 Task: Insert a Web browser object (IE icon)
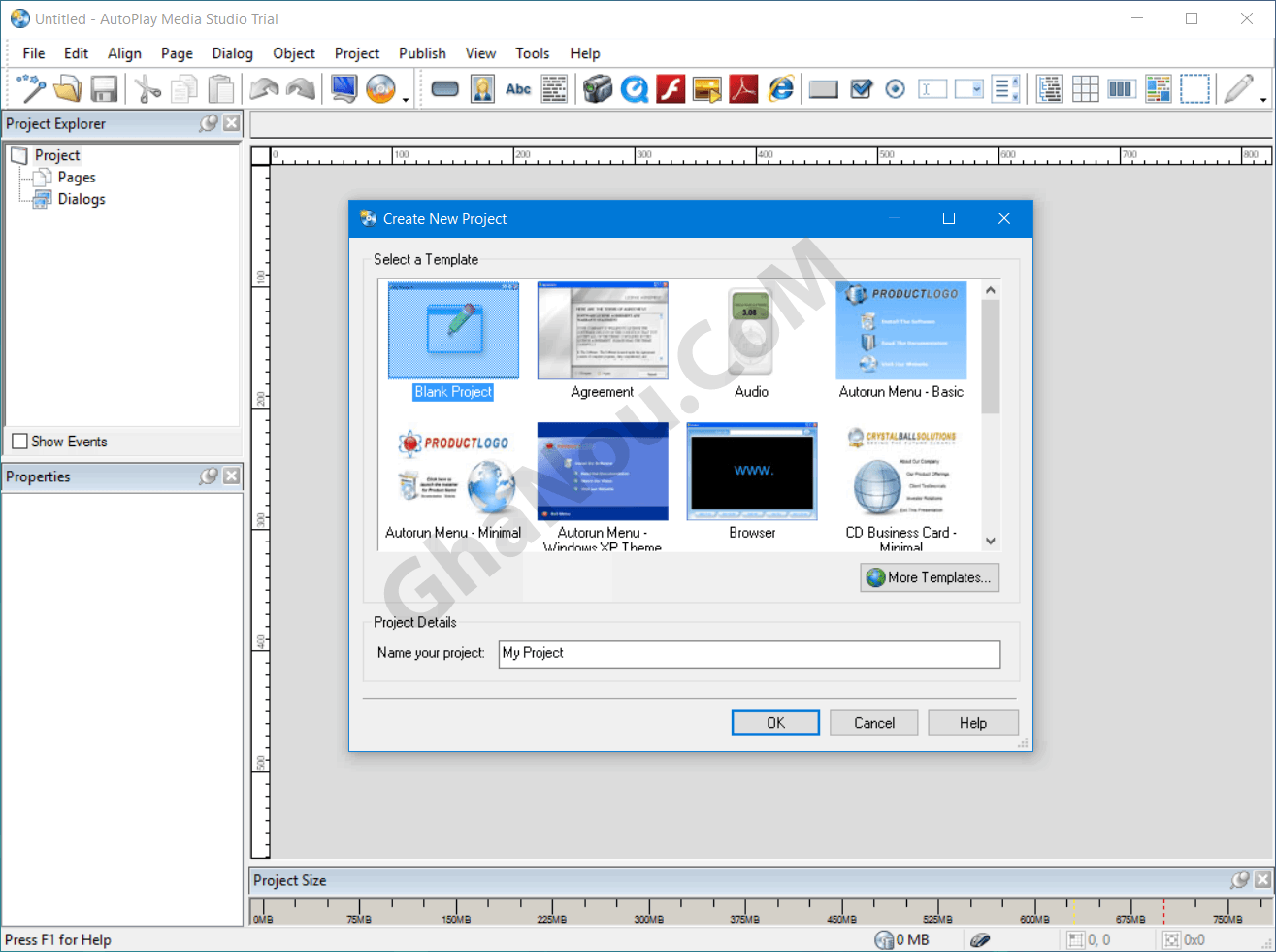(780, 89)
